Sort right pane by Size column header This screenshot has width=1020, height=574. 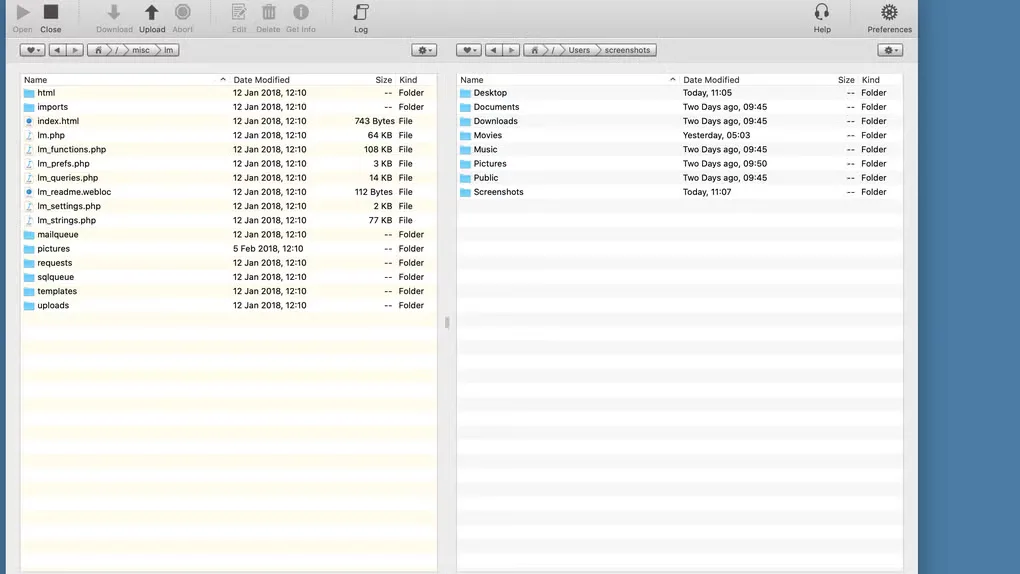tap(846, 80)
